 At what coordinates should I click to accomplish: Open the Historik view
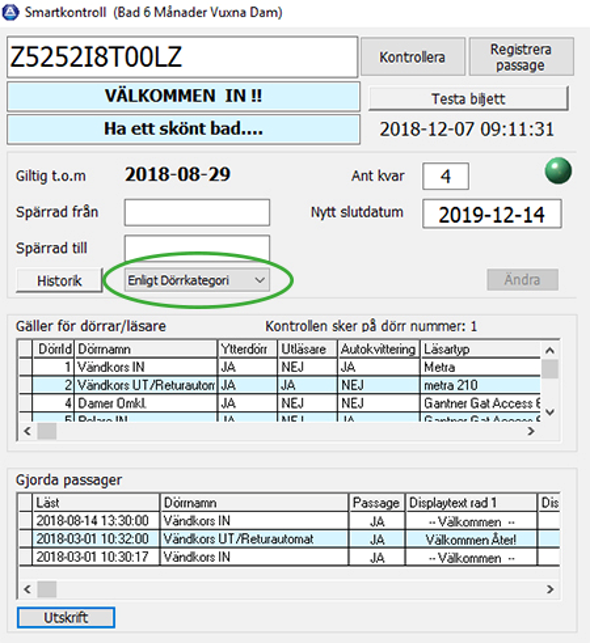pyautogui.click(x=59, y=280)
